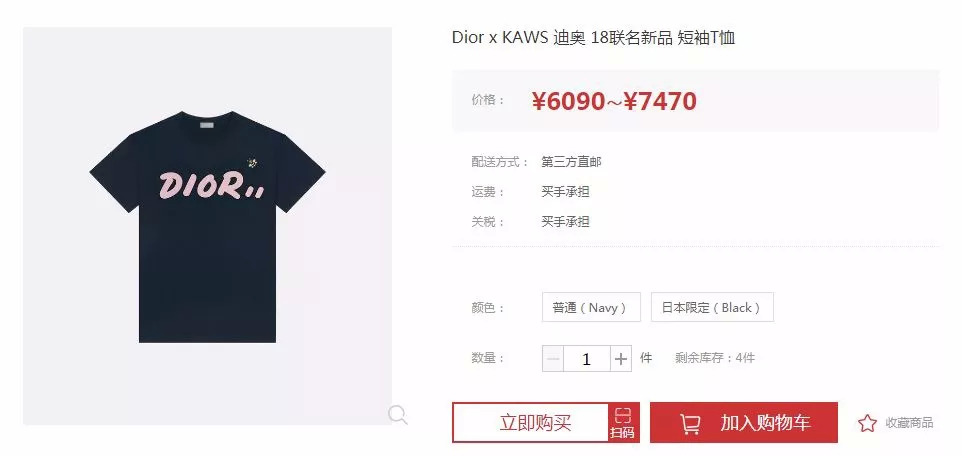Click the Dior T-shirt product image
This screenshot has height=456, width=962.
click(x=207, y=226)
